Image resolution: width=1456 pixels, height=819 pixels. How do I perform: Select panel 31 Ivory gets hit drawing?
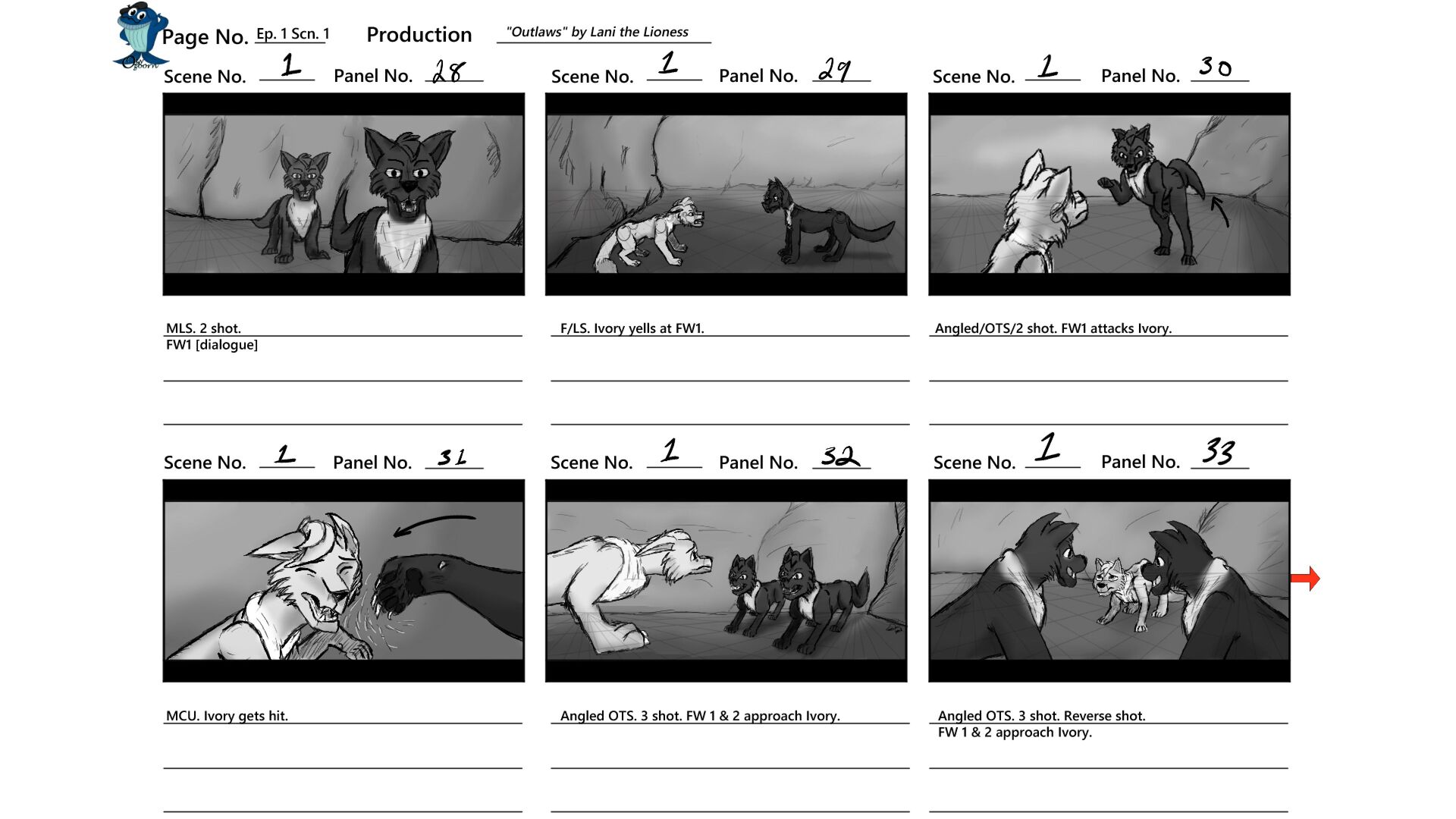pos(344,580)
